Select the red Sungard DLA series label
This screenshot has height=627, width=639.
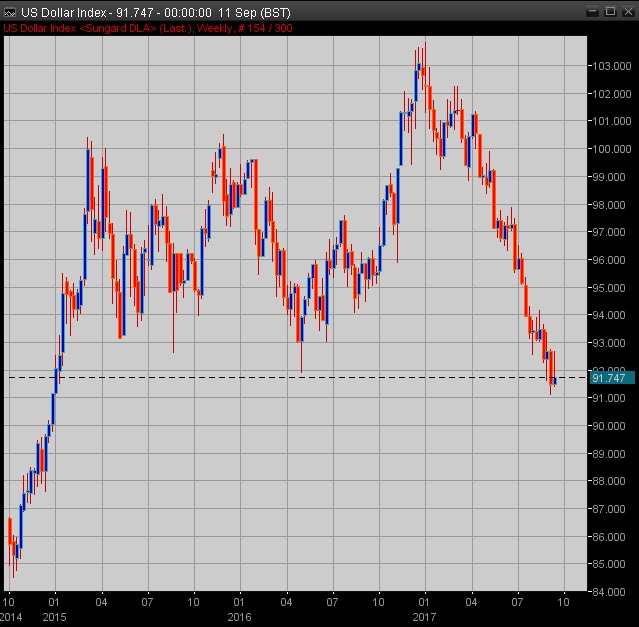tap(148, 27)
